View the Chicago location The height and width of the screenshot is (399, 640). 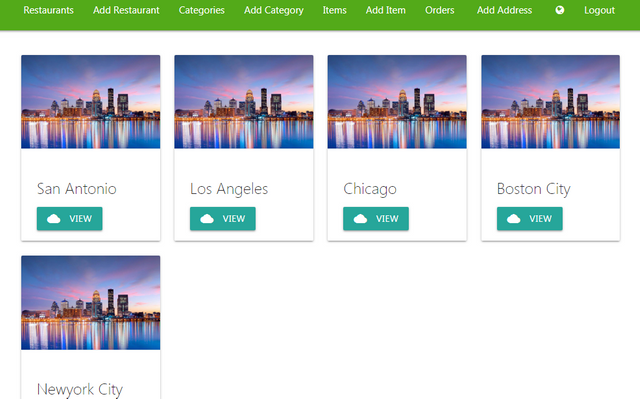[376, 219]
